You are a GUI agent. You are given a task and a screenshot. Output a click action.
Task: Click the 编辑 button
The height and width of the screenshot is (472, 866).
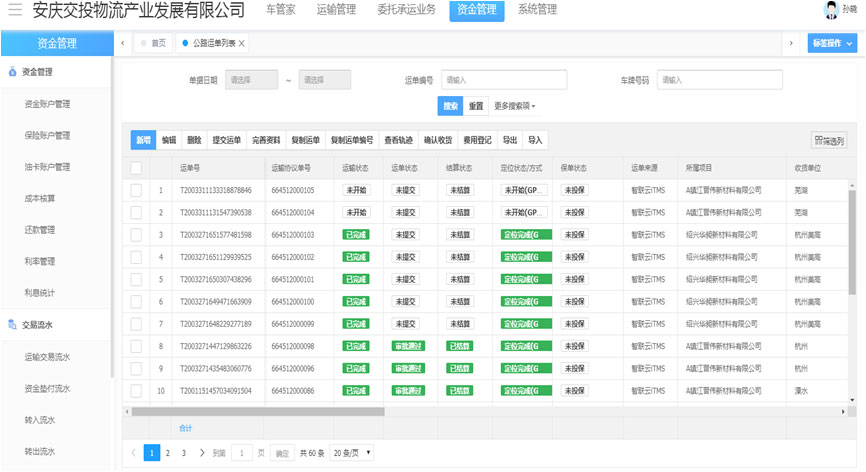point(169,140)
